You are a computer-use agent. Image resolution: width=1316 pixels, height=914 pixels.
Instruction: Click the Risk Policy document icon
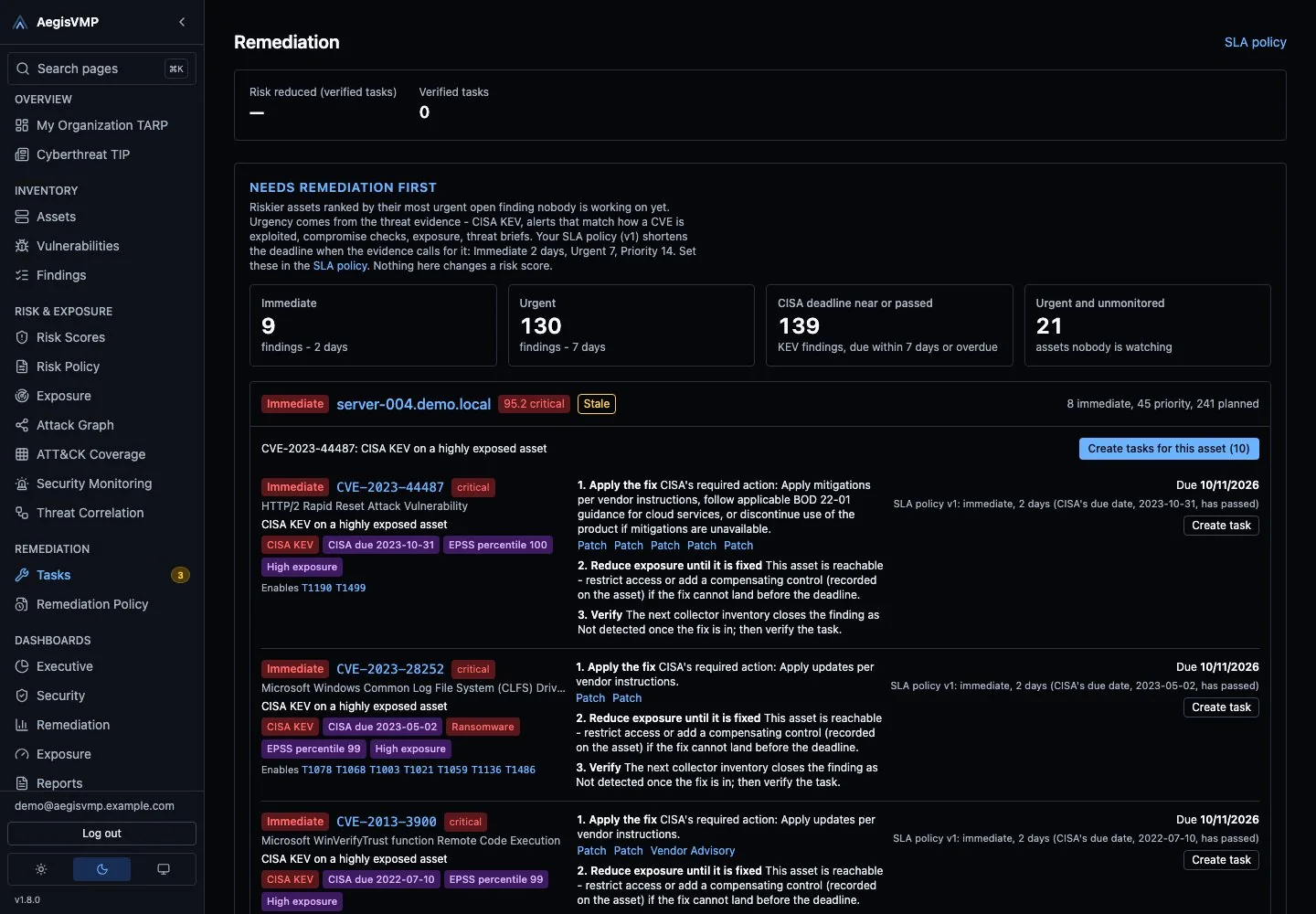pos(22,367)
